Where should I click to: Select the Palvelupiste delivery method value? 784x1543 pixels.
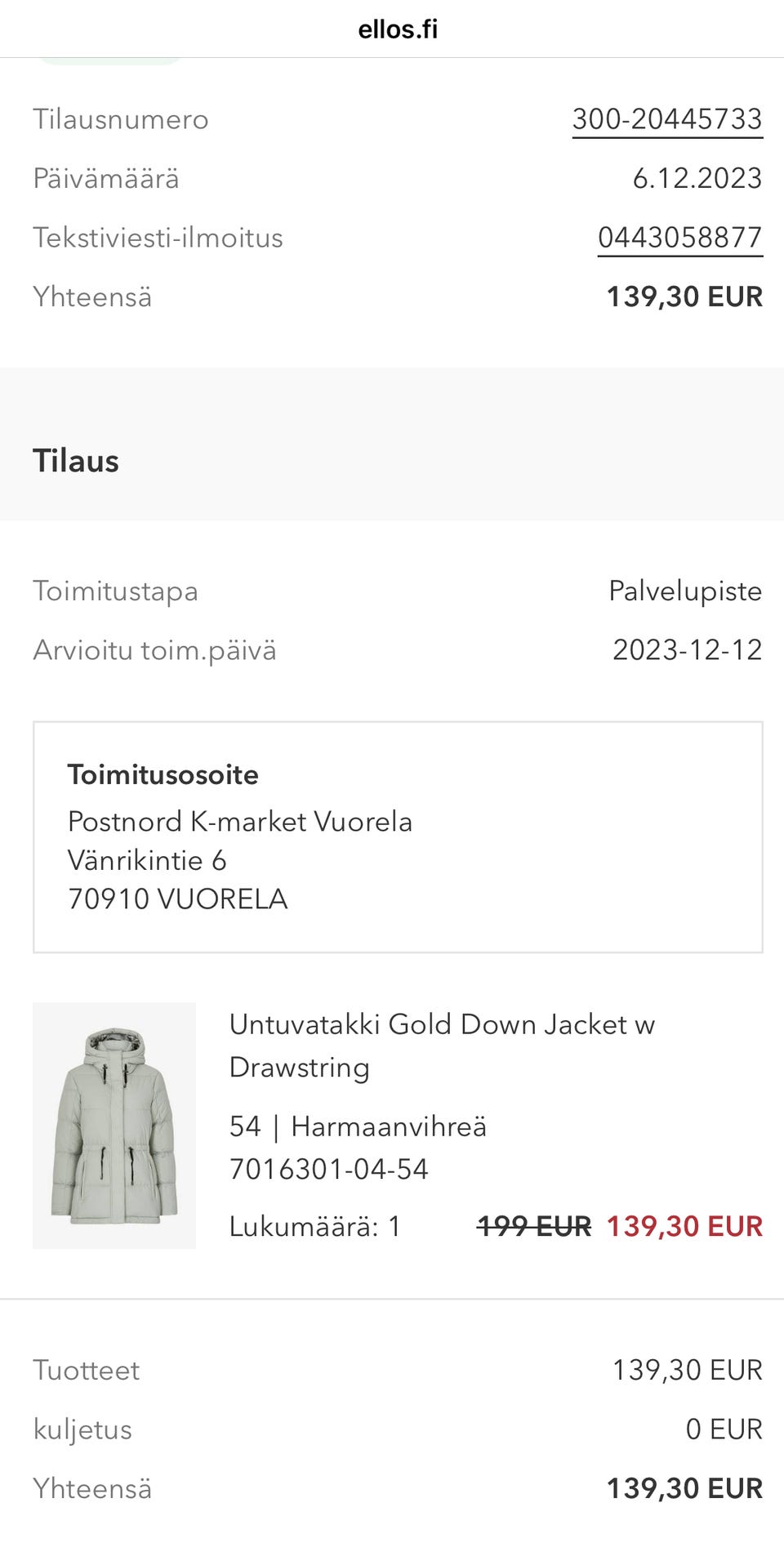(685, 591)
